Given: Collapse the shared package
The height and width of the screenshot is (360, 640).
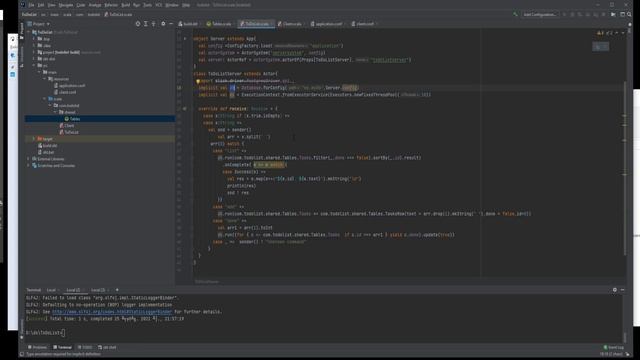Looking at the screenshot, I should pos(56,112).
